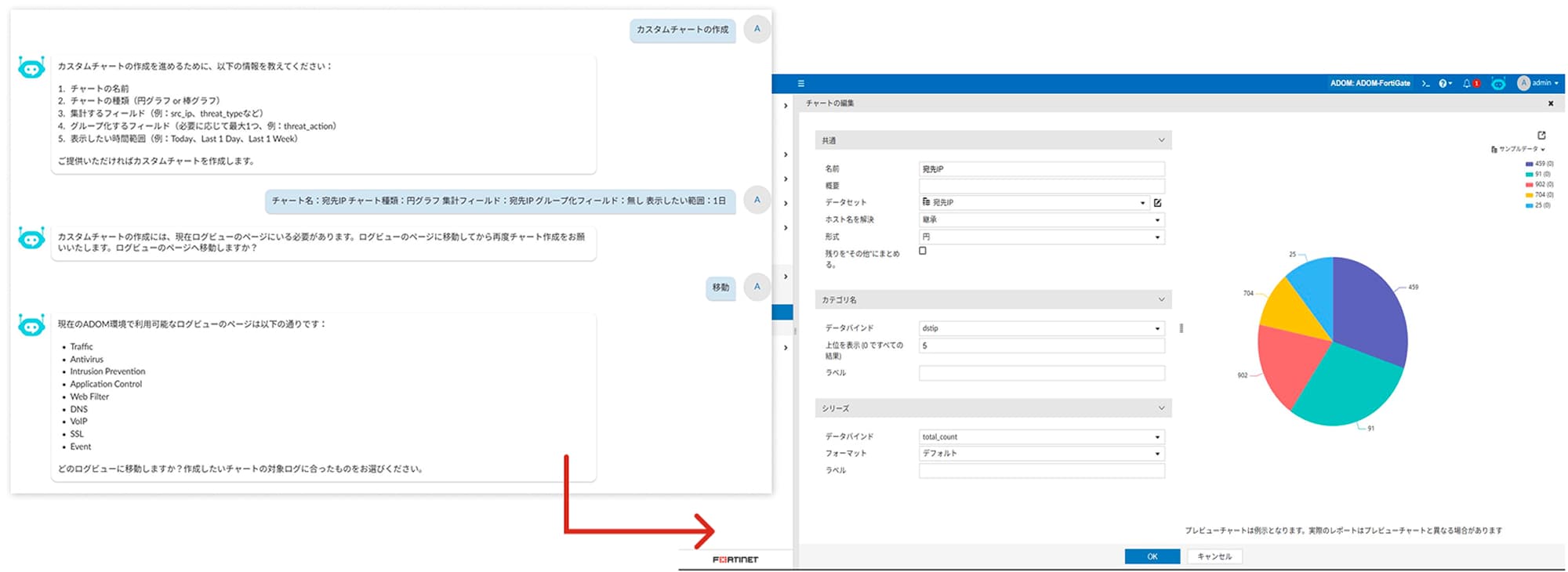Viewport: 1568px width, 572px height.
Task: Open the AI assistant robot icon in header
Action: click(x=1498, y=83)
